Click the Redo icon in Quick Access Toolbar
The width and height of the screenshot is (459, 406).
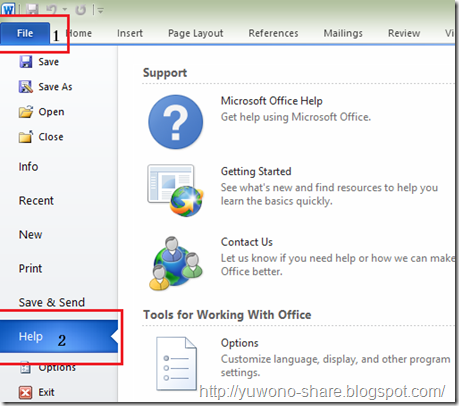pyautogui.click(x=80, y=10)
